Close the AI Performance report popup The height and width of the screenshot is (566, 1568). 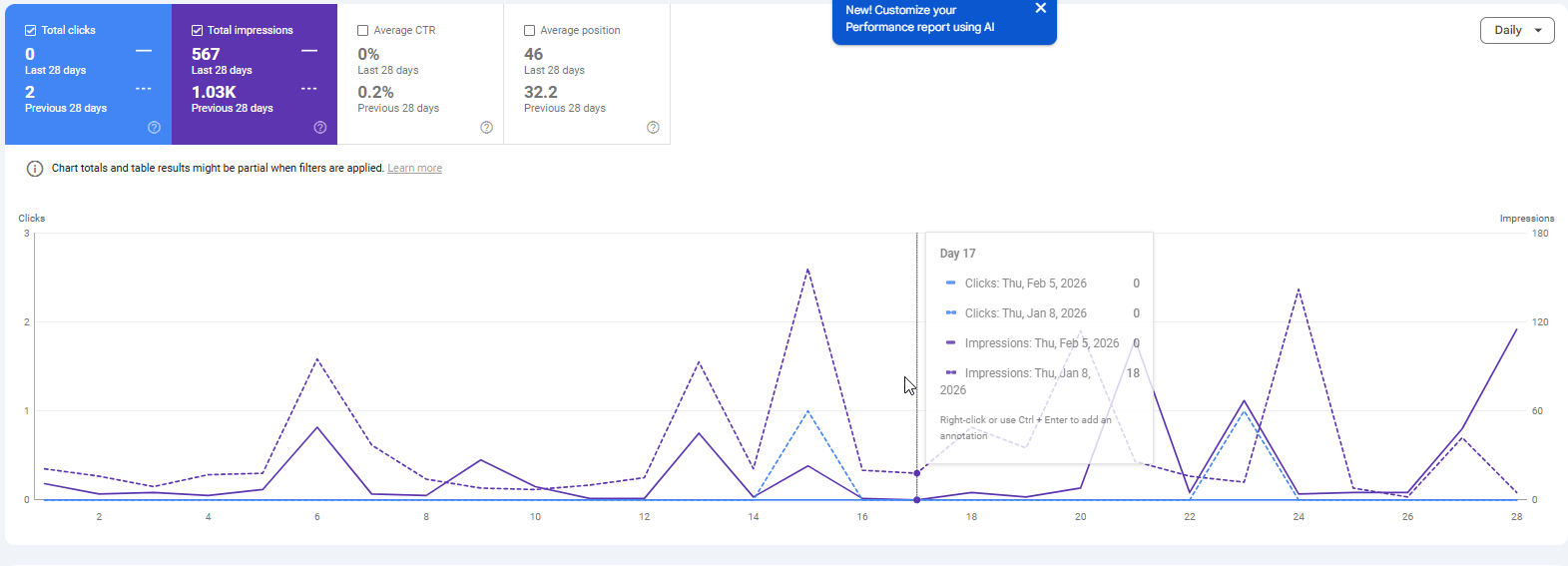click(x=1040, y=9)
